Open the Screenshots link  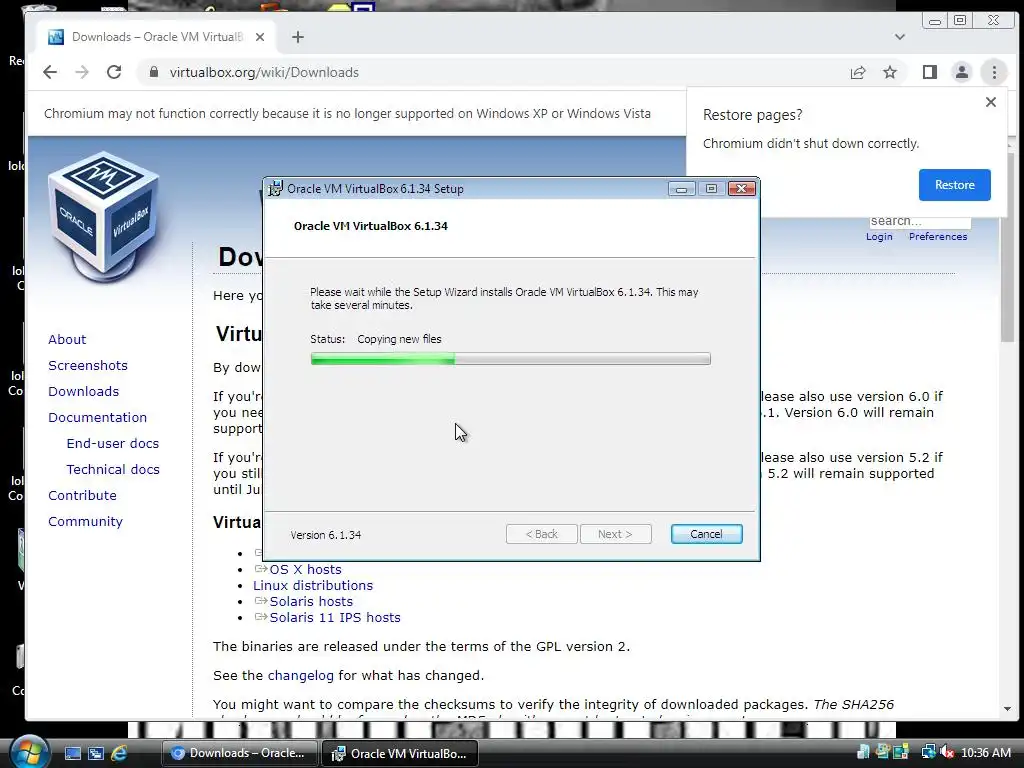coord(88,366)
